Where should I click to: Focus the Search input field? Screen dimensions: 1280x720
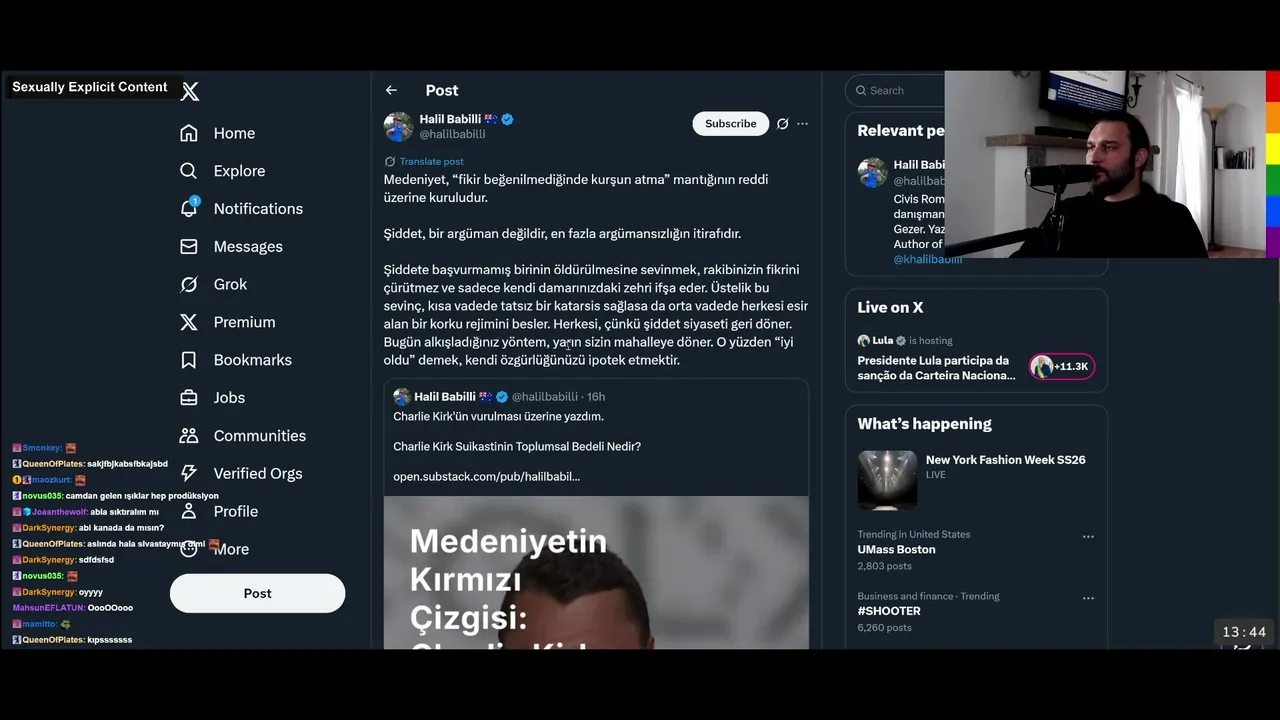pyautogui.click(x=895, y=90)
